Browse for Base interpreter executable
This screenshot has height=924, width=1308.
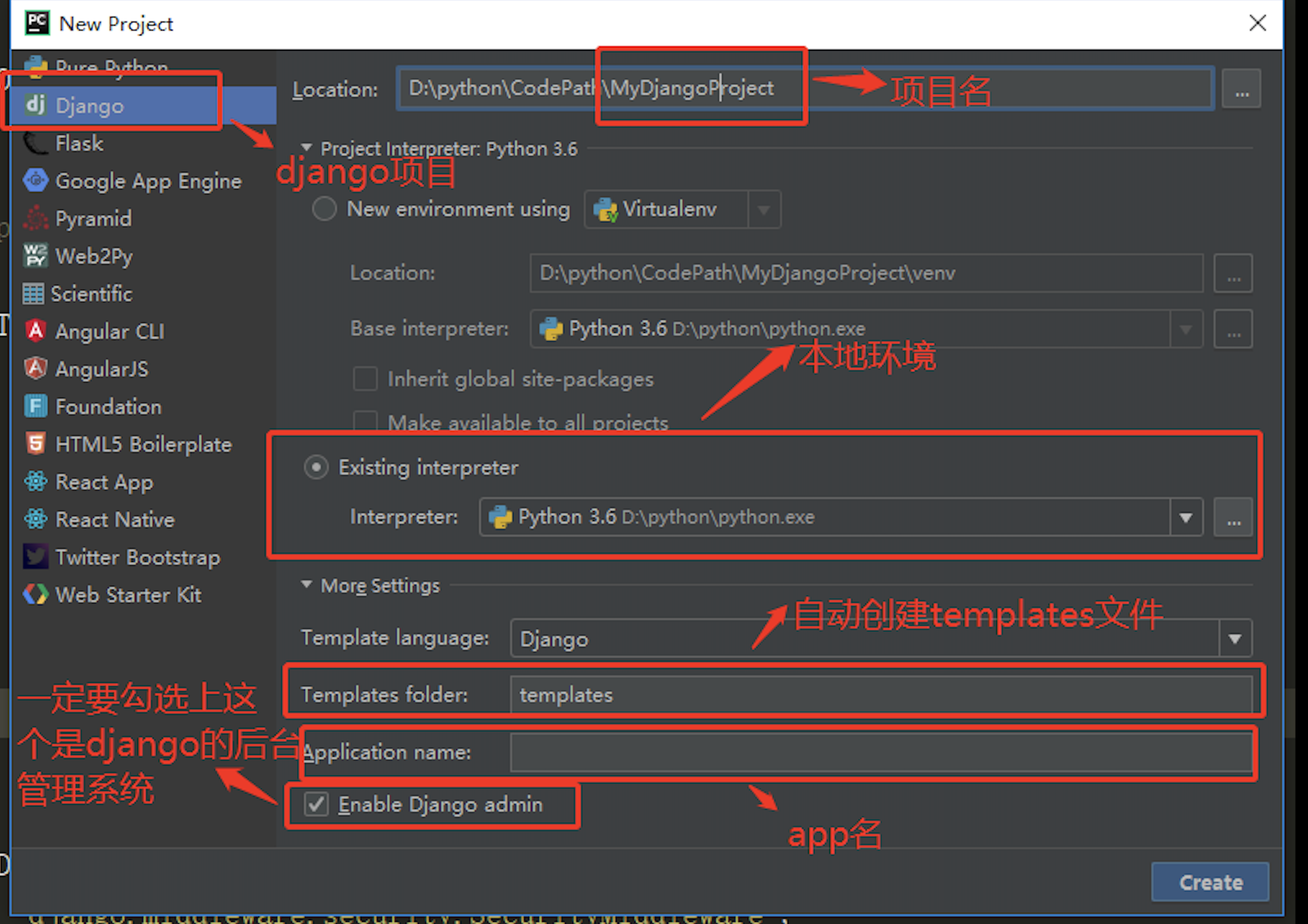click(1233, 329)
